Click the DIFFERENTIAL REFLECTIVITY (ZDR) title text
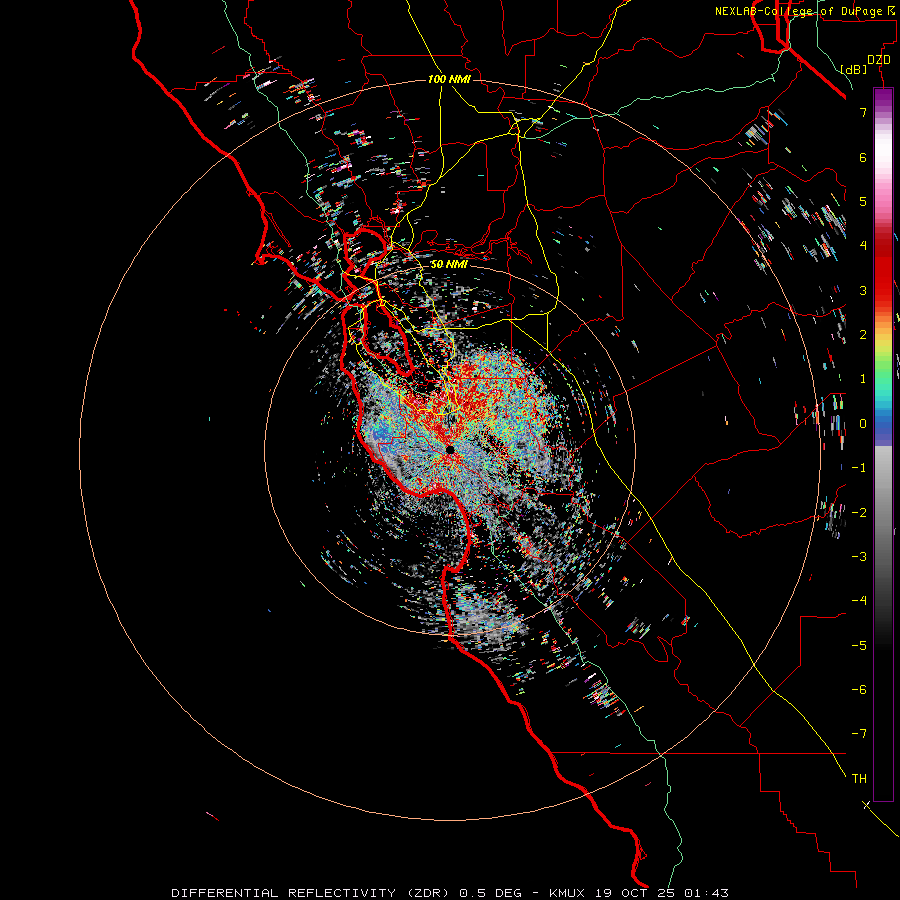Screen dimensions: 900x900 pyautogui.click(x=312, y=893)
